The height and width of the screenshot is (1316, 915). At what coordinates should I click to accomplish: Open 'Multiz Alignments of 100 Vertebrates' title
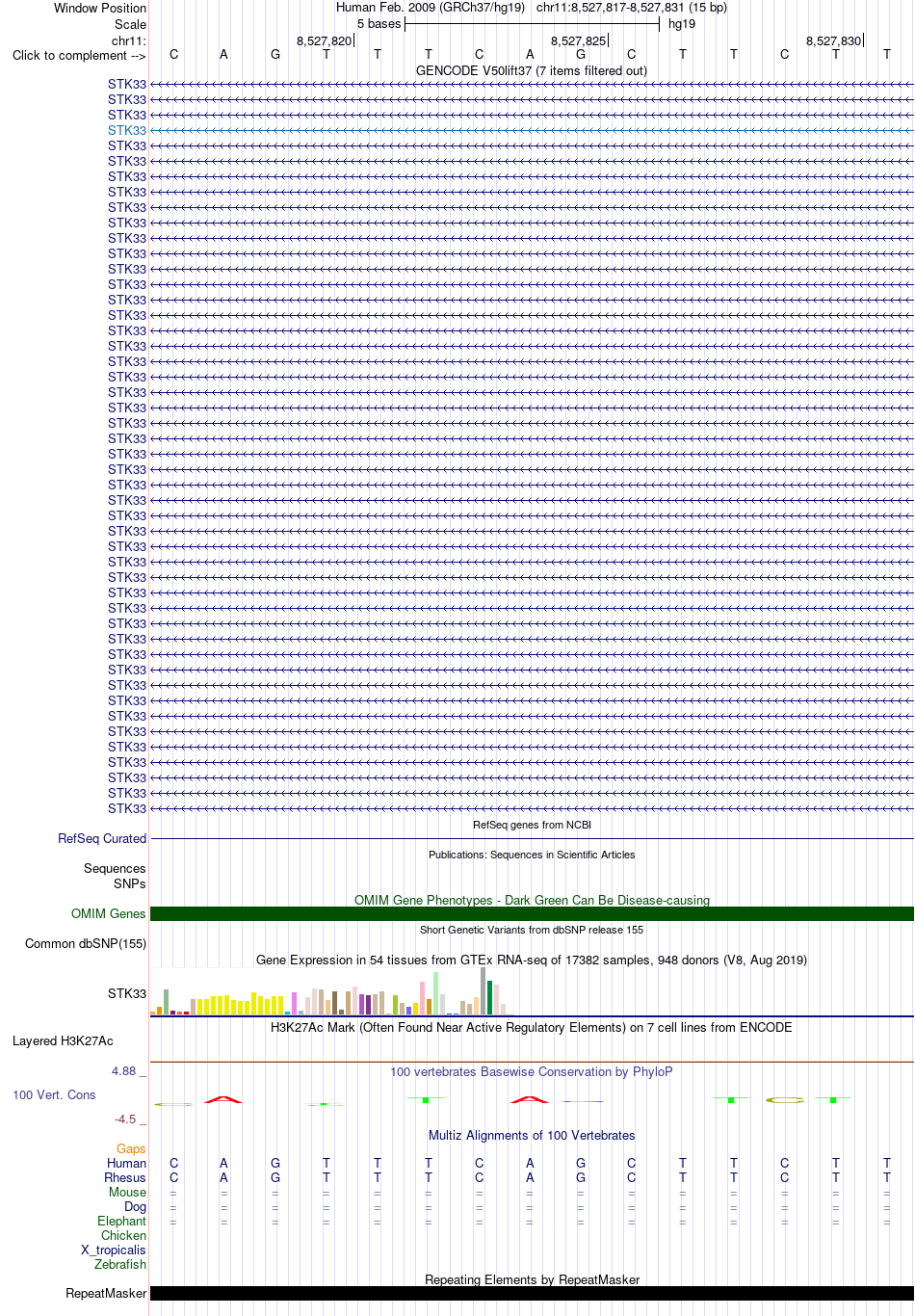pos(532,1135)
